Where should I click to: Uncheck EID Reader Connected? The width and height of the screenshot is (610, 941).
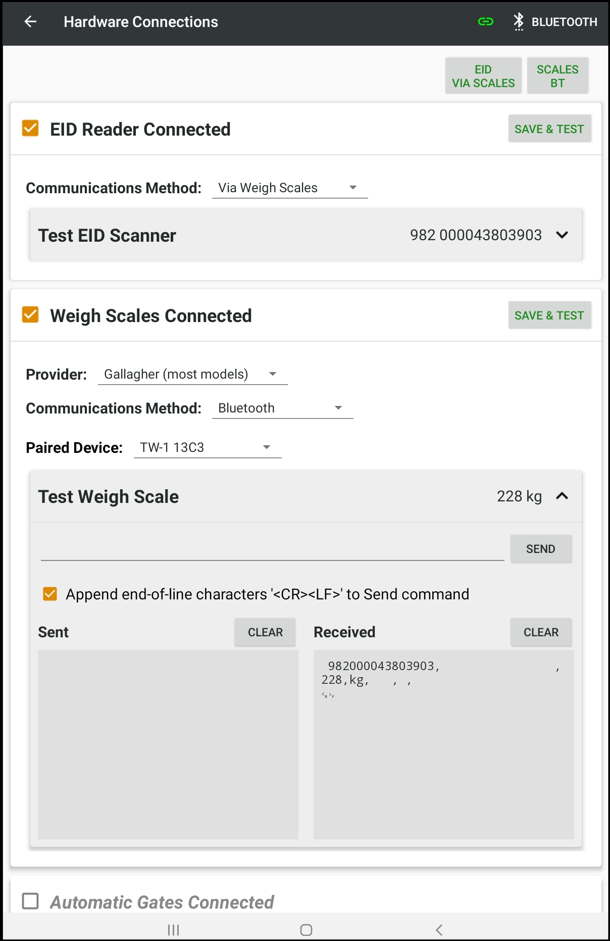28,129
